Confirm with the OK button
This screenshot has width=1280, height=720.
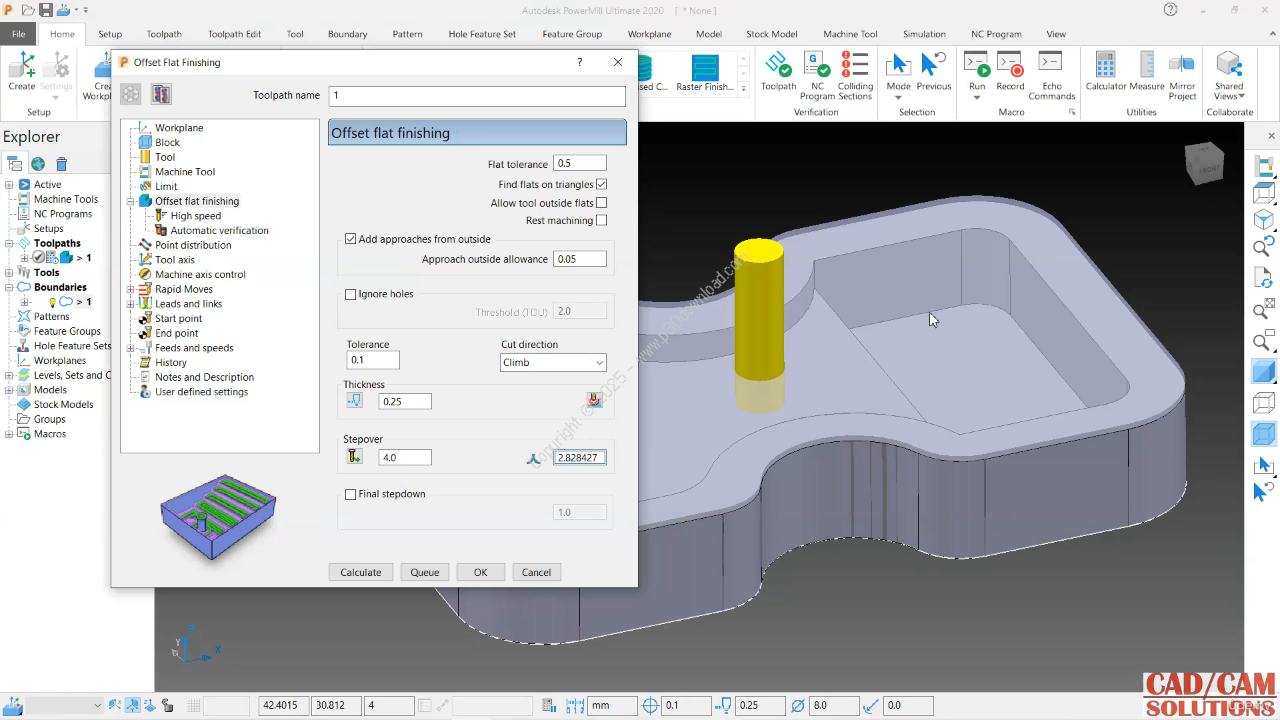click(x=480, y=572)
